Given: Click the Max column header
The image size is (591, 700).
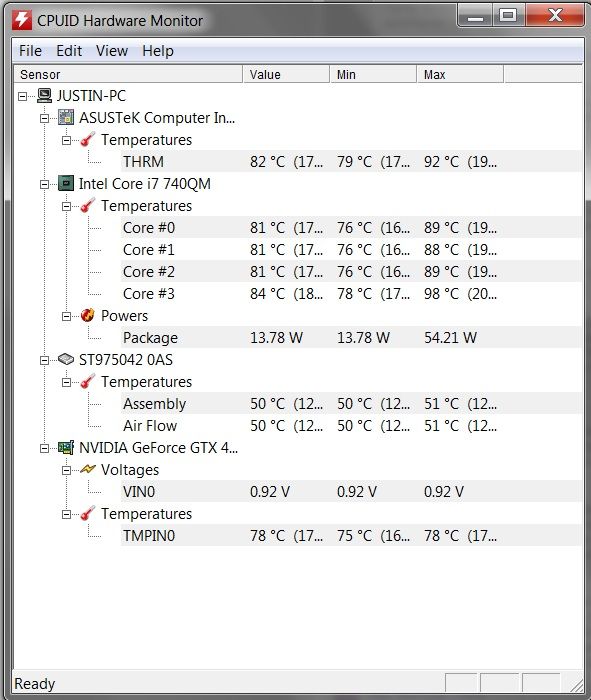Looking at the screenshot, I should 460,75.
